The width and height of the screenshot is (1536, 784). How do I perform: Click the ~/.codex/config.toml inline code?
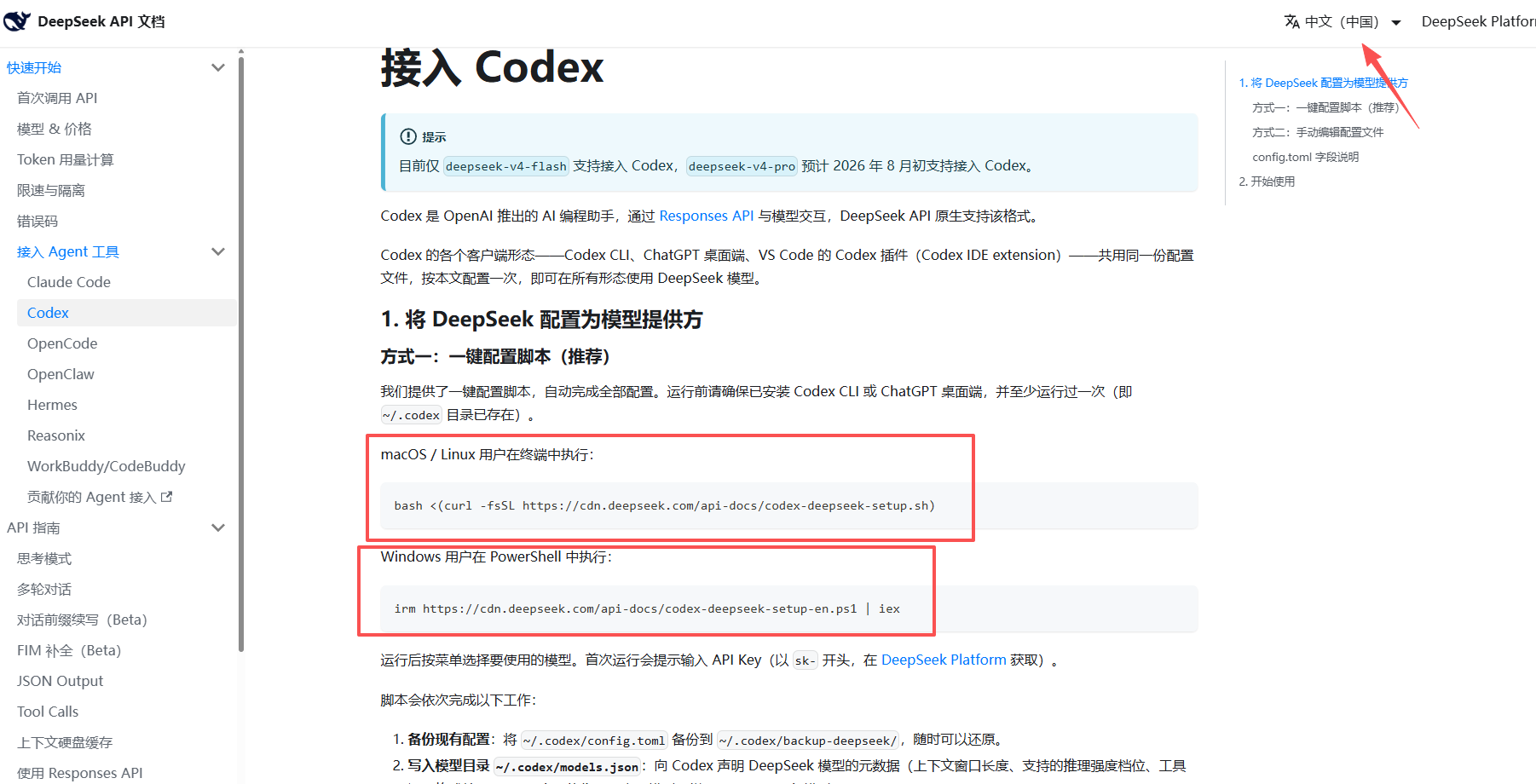[594, 741]
